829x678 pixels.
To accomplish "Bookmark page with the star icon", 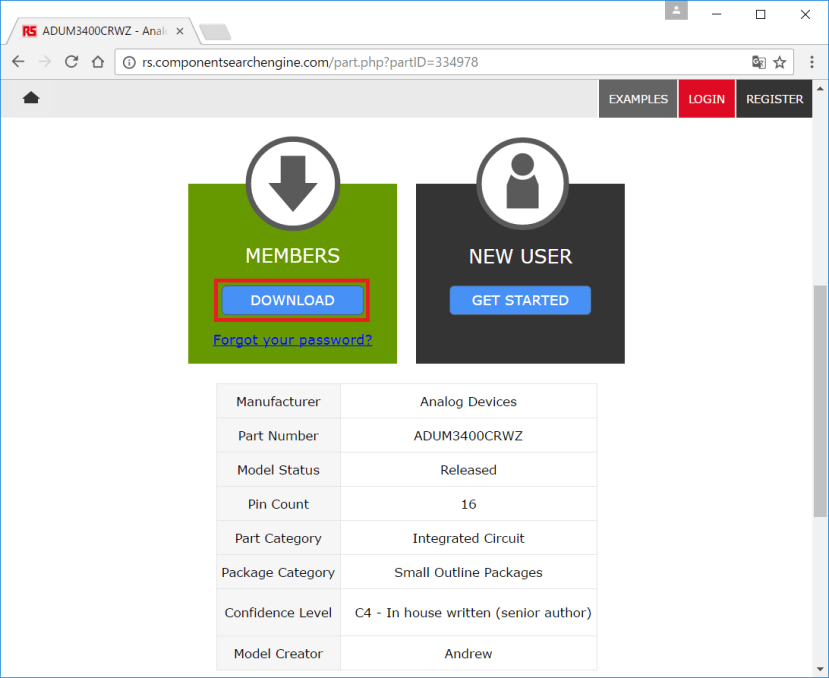I will [x=779, y=62].
